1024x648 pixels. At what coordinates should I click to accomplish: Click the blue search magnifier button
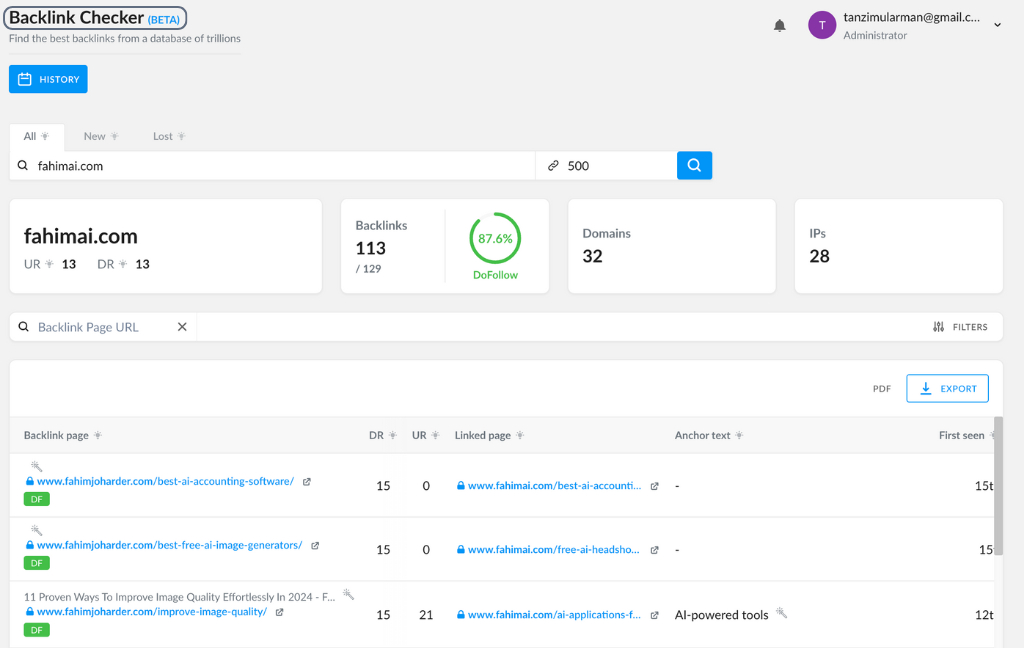coord(694,165)
